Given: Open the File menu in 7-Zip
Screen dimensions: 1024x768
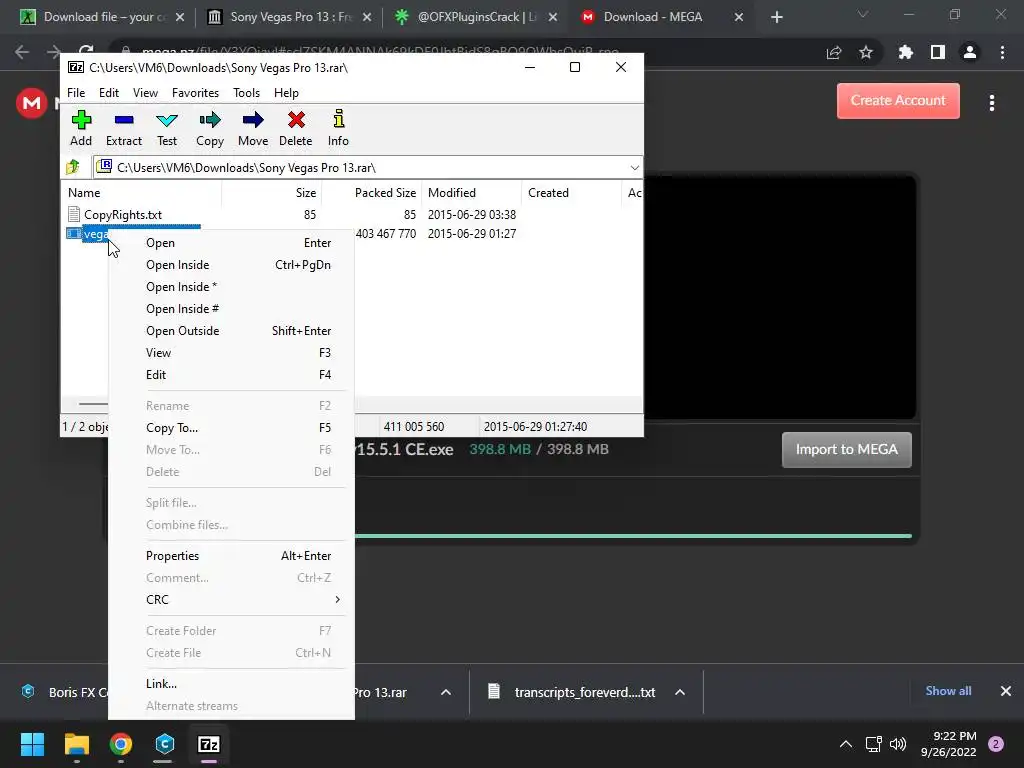Looking at the screenshot, I should pos(76,93).
